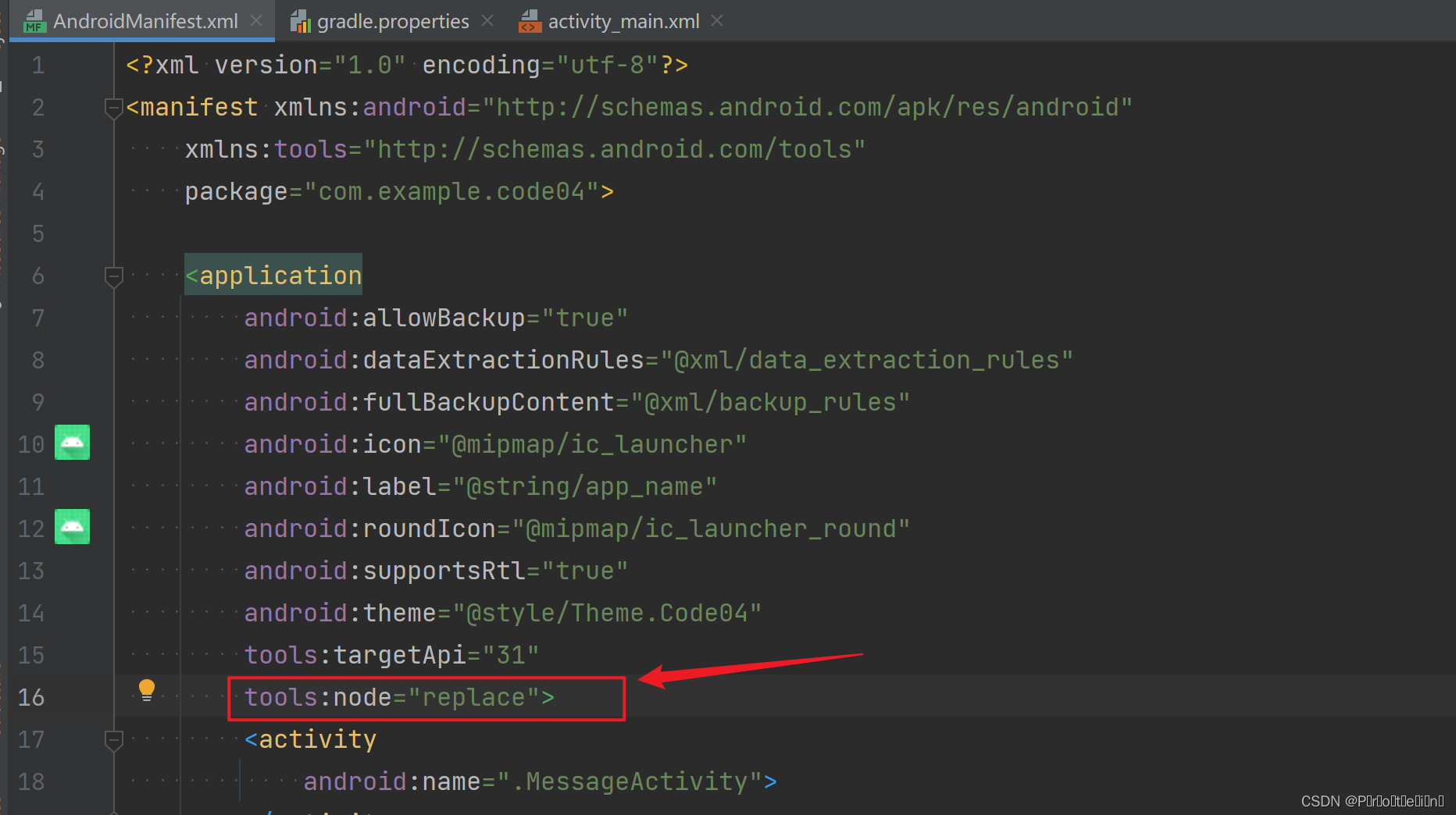
Task: Click the ic_launcher_round preview icon at line 12
Action: click(x=72, y=527)
